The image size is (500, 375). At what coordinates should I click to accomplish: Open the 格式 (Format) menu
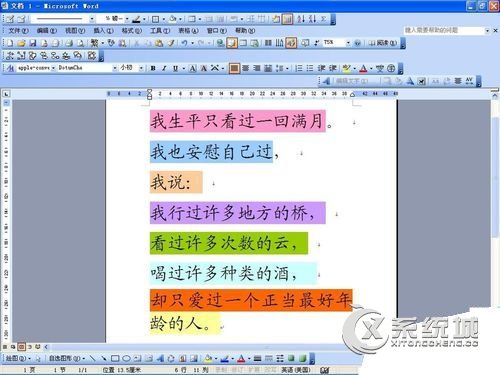(131, 31)
